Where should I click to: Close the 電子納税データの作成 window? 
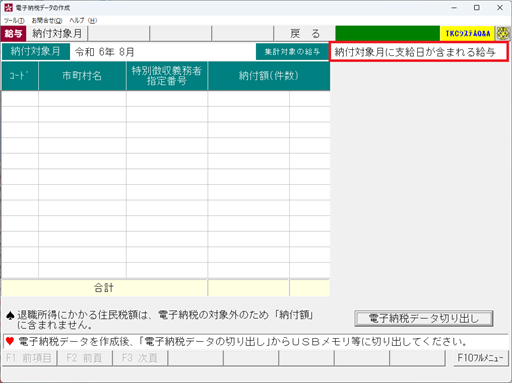click(500, 8)
